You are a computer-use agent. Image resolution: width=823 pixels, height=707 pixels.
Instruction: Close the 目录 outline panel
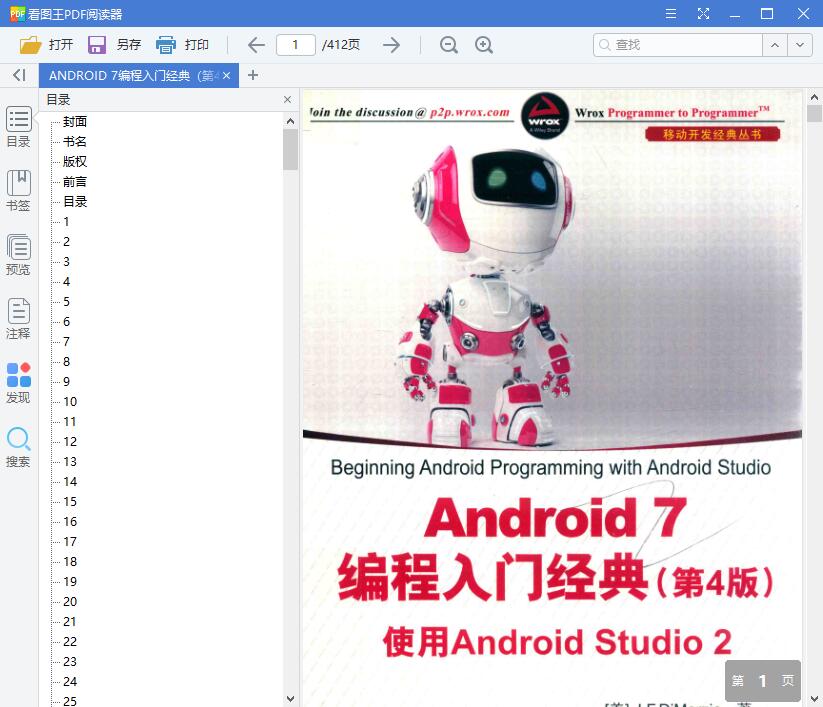287,100
